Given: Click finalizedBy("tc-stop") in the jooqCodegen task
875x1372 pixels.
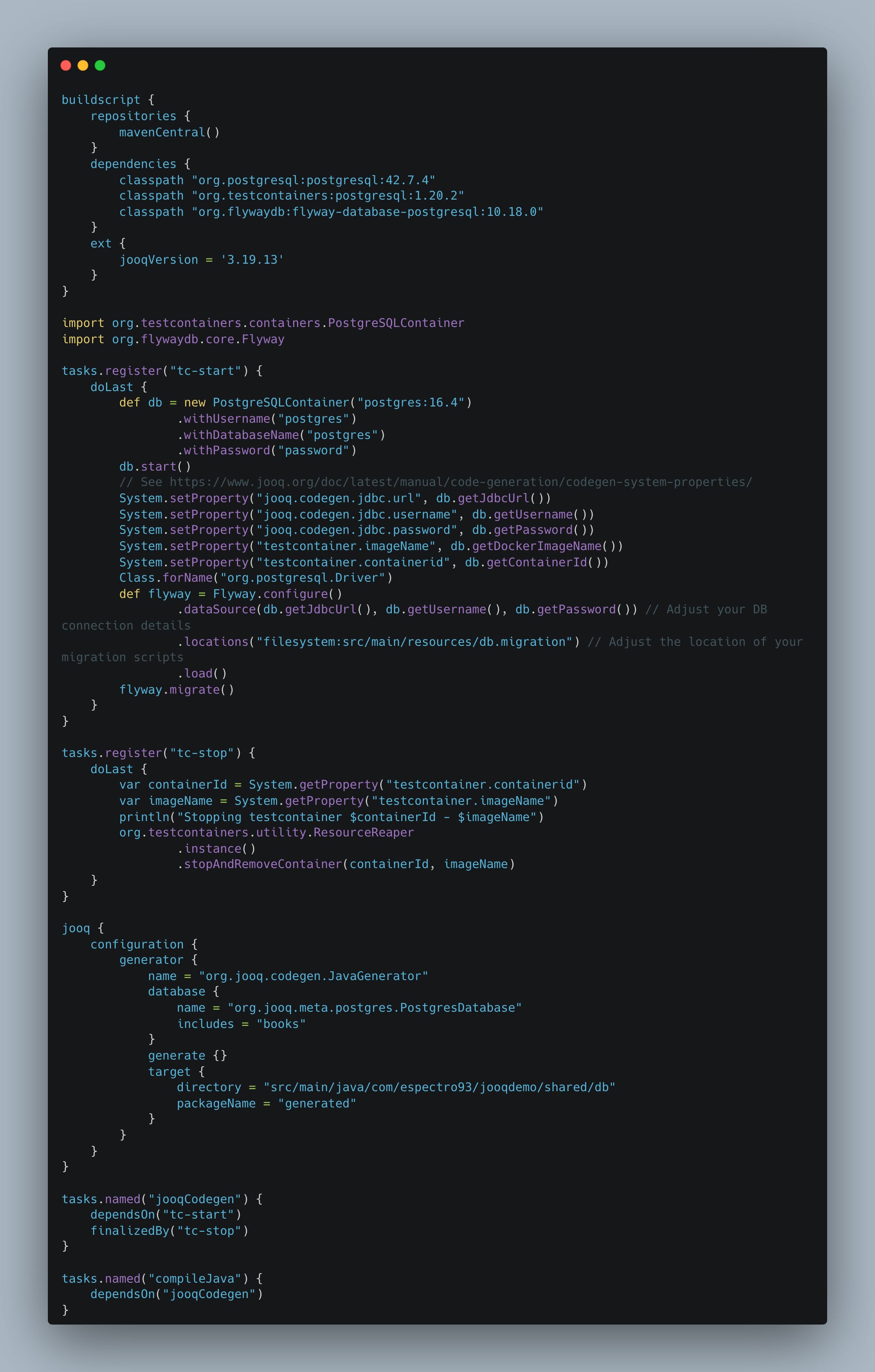Looking at the screenshot, I should click(169, 1231).
